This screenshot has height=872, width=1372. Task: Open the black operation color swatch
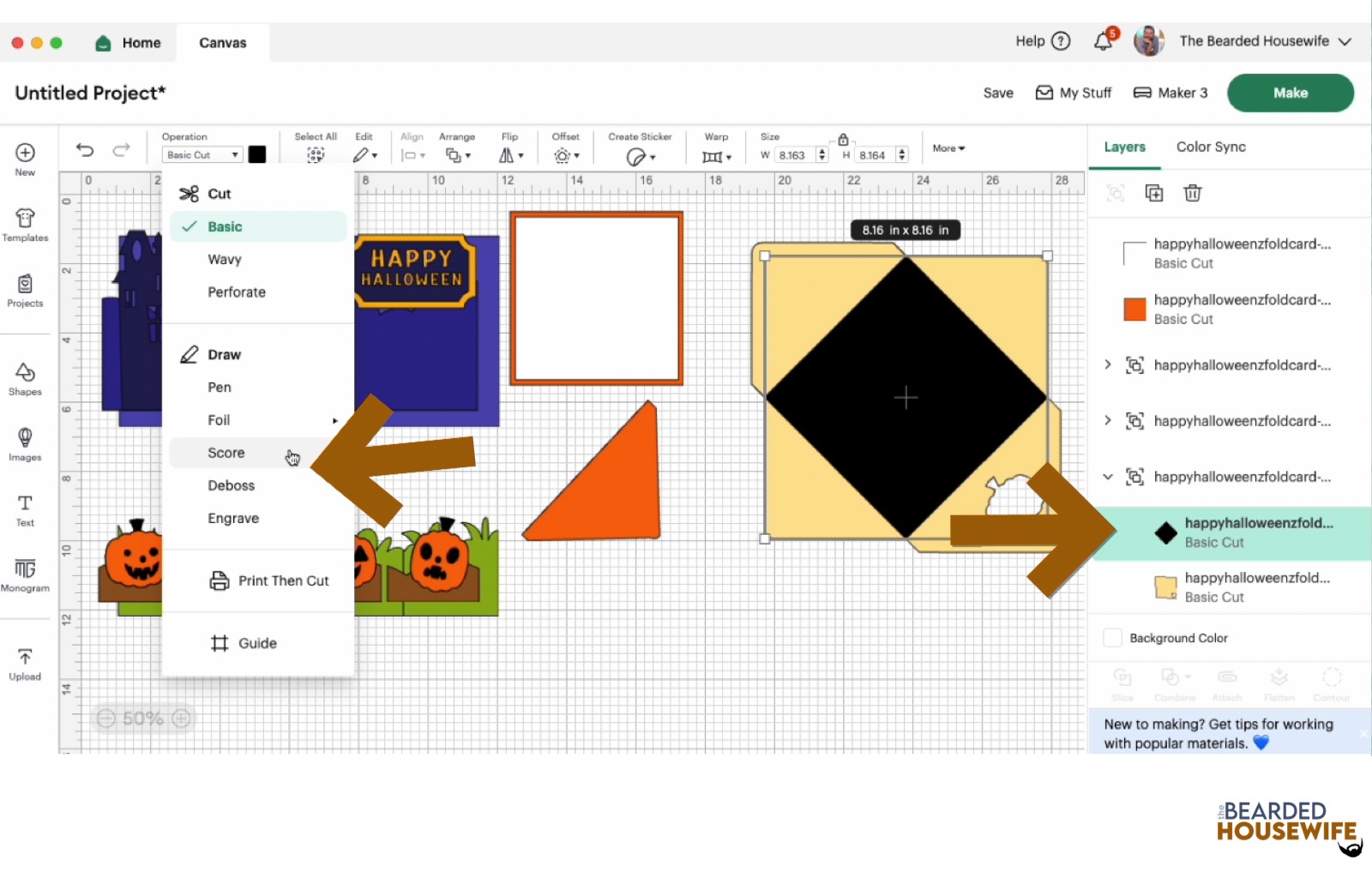(x=257, y=155)
